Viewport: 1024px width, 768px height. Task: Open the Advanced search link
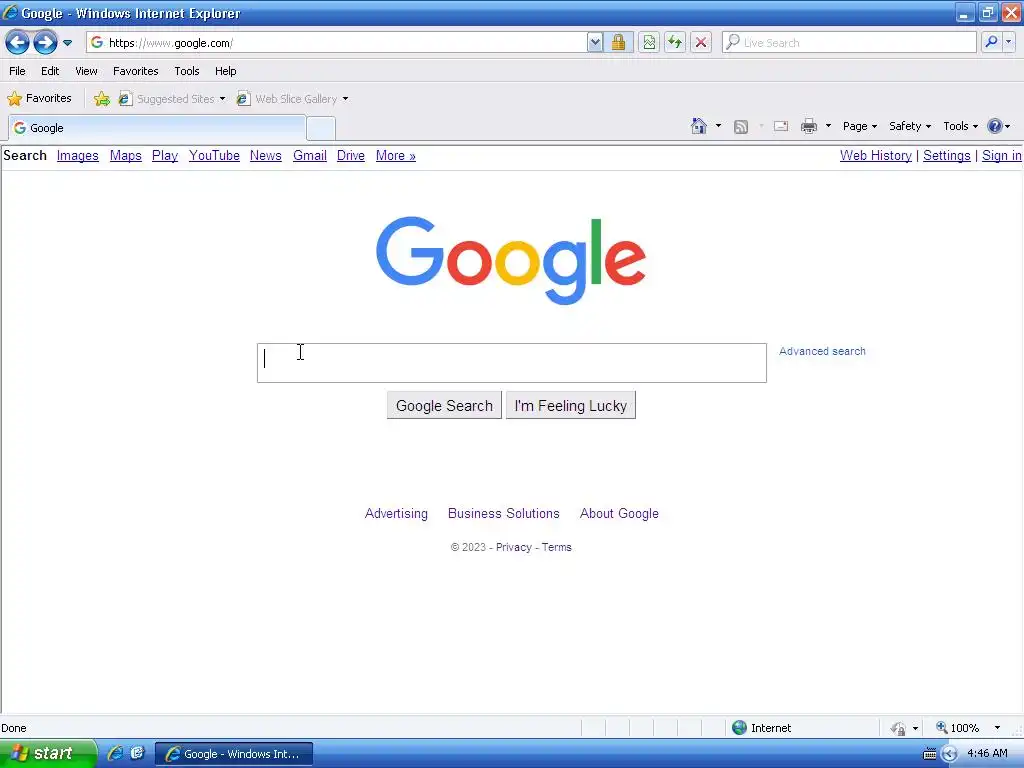point(822,351)
